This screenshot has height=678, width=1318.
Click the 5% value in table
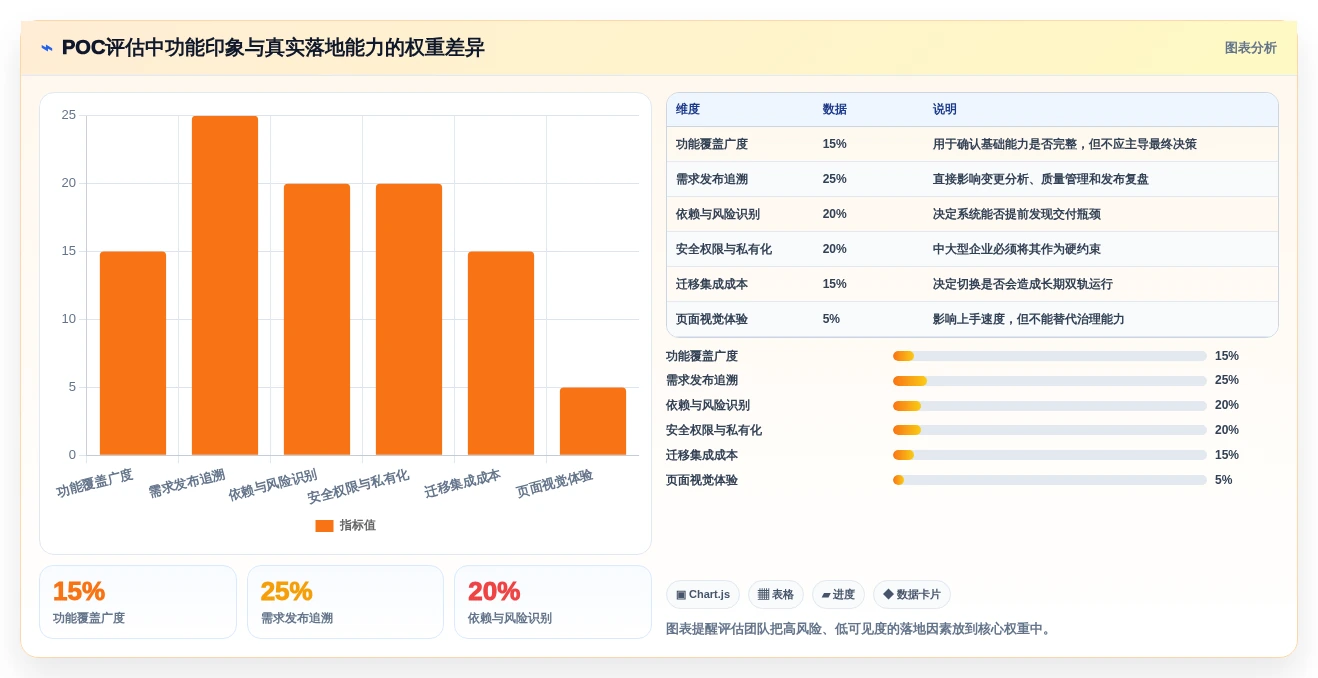(831, 319)
